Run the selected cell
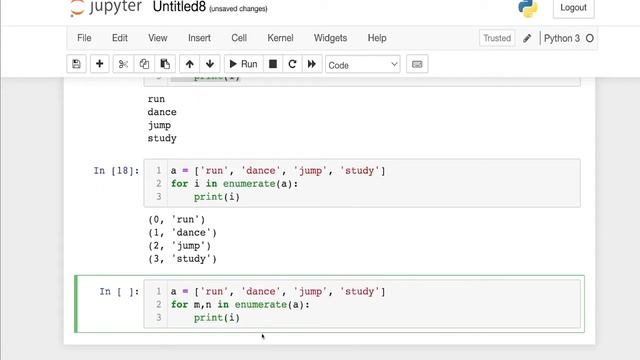Viewport: 640px width, 360px height. (243, 64)
